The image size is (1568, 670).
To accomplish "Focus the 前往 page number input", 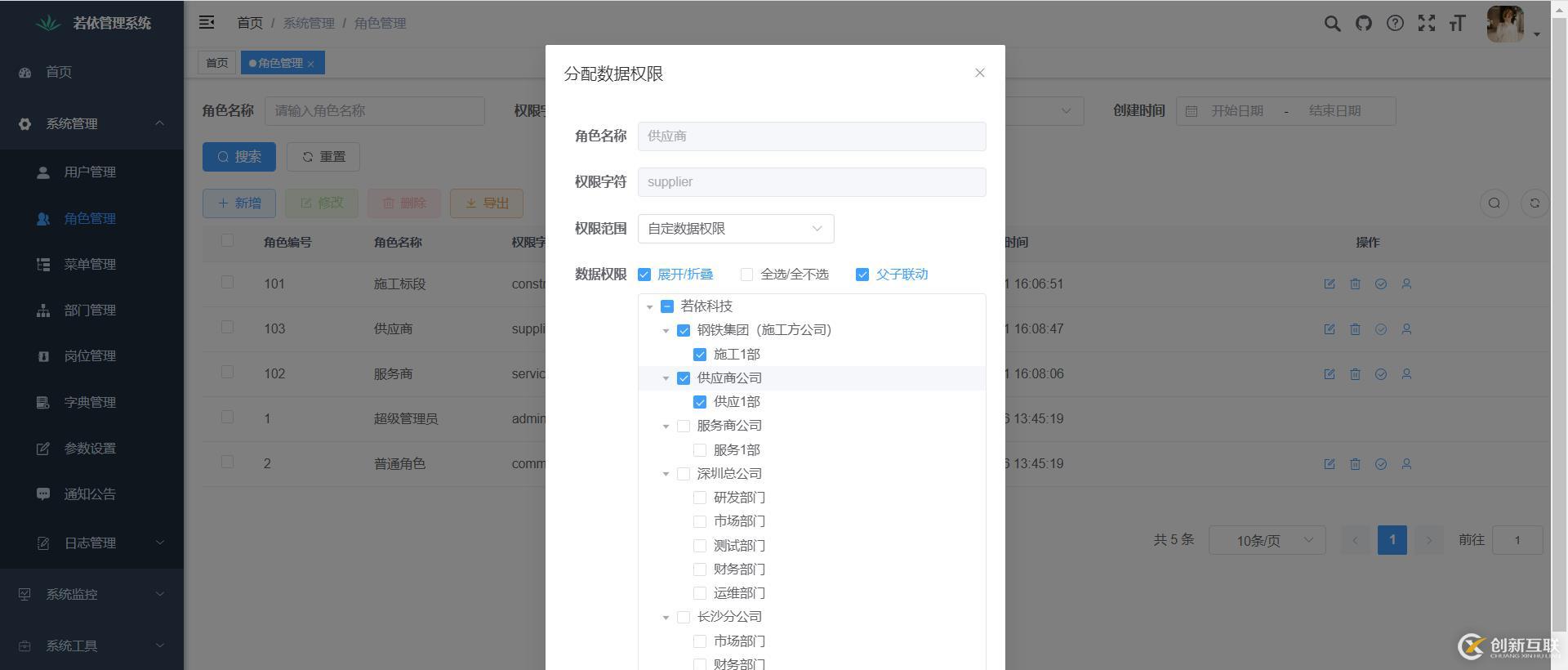I will pyautogui.click(x=1517, y=540).
